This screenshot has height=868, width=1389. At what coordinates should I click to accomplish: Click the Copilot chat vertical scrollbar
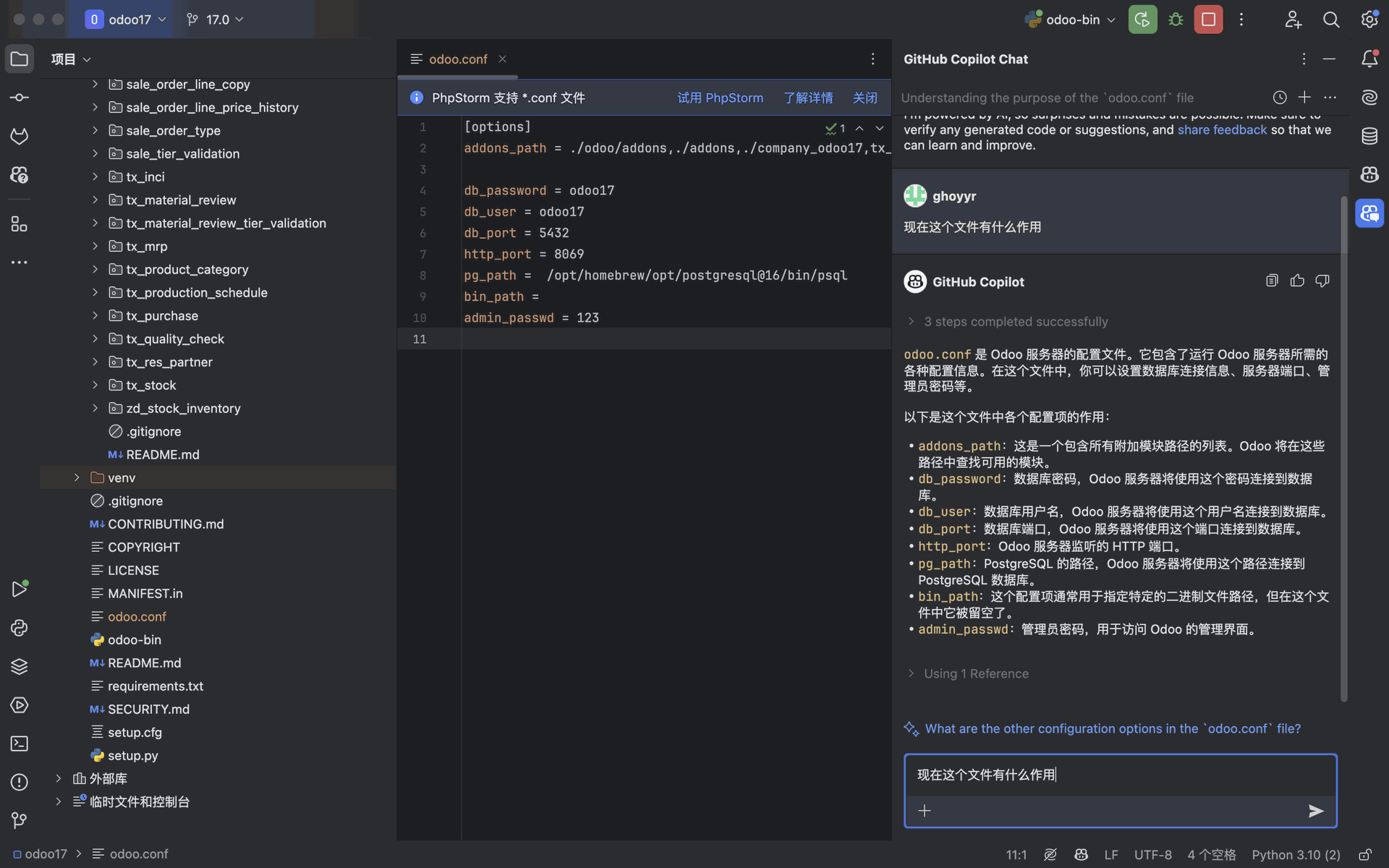click(x=1344, y=448)
